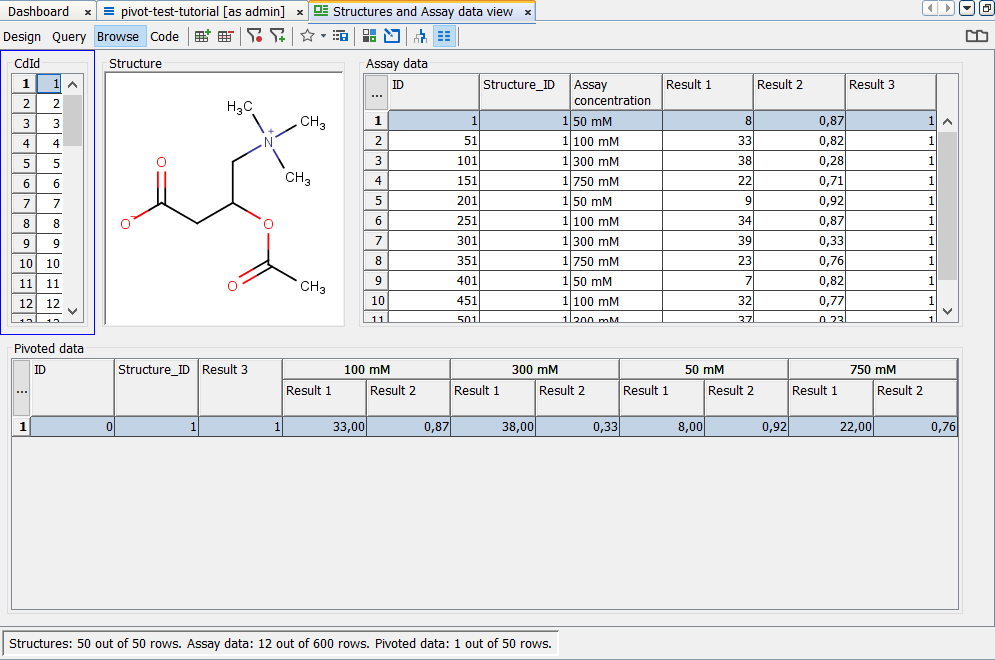Toggle the highlighted form view icon in toolbar
995x660 pixels.
[443, 36]
